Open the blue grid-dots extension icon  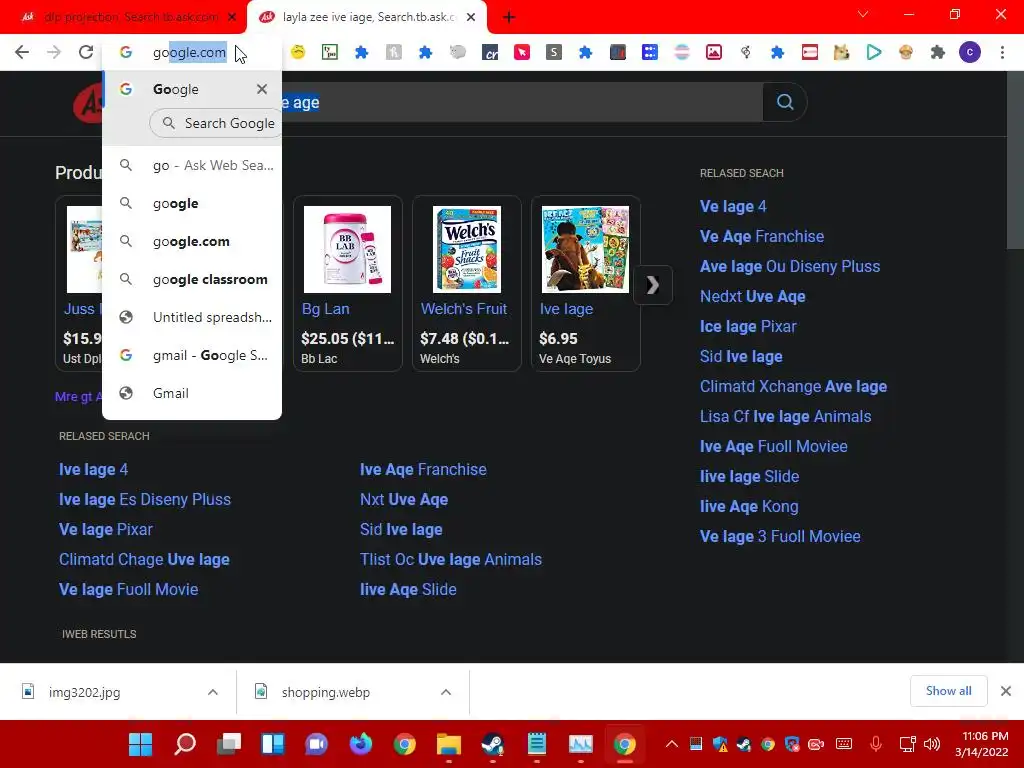click(x=650, y=52)
